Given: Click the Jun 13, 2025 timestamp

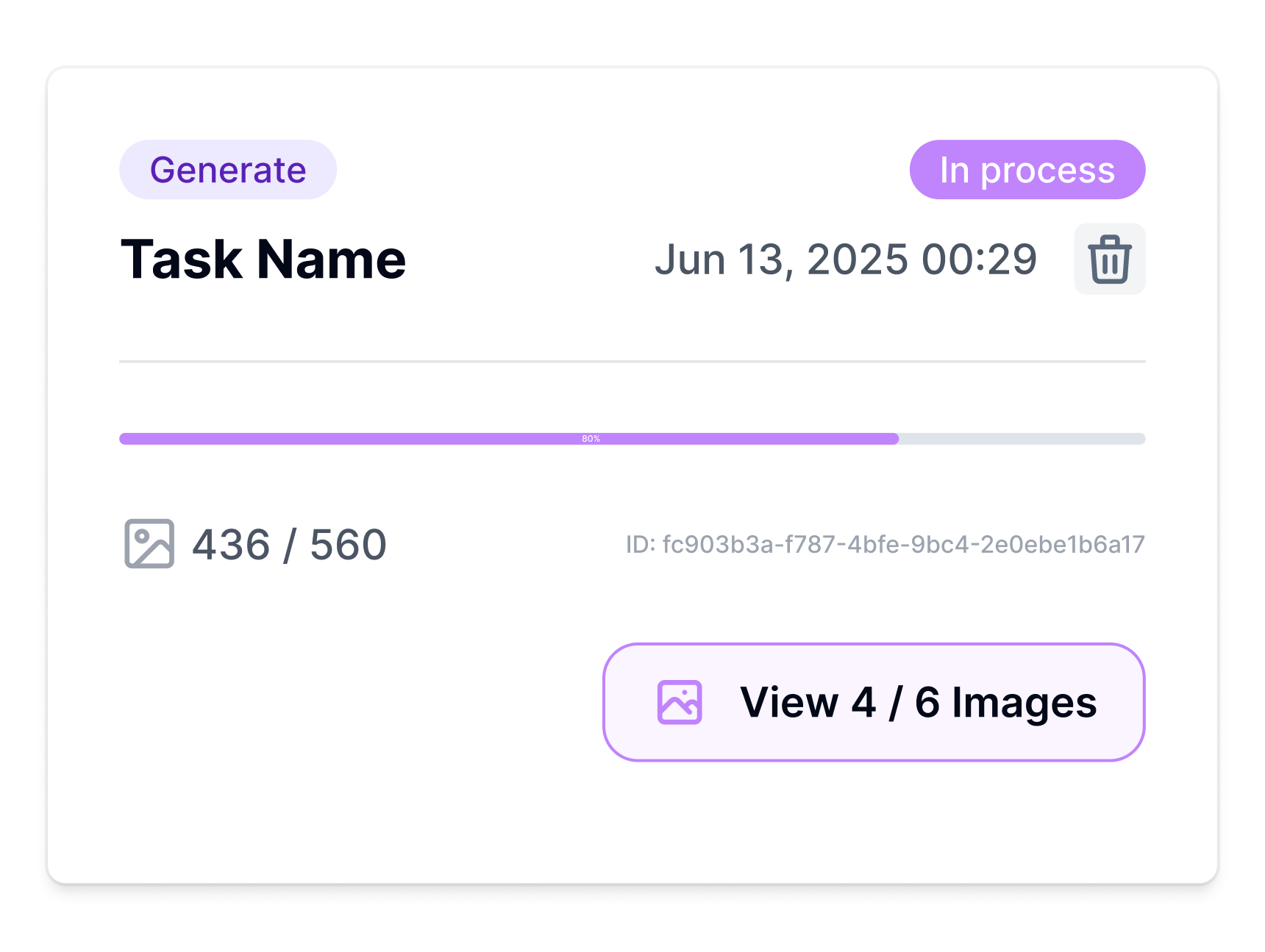Looking at the screenshot, I should pos(847,259).
